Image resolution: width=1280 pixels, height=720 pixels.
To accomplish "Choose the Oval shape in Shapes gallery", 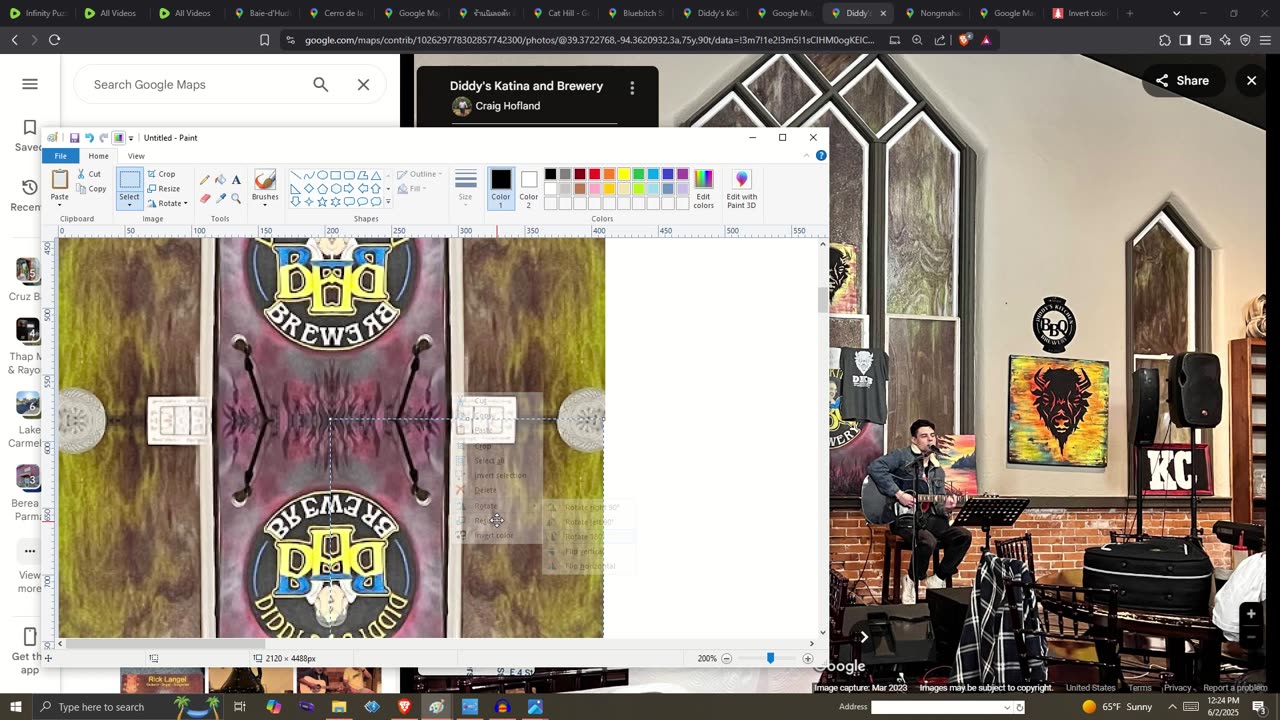I will (322, 175).
